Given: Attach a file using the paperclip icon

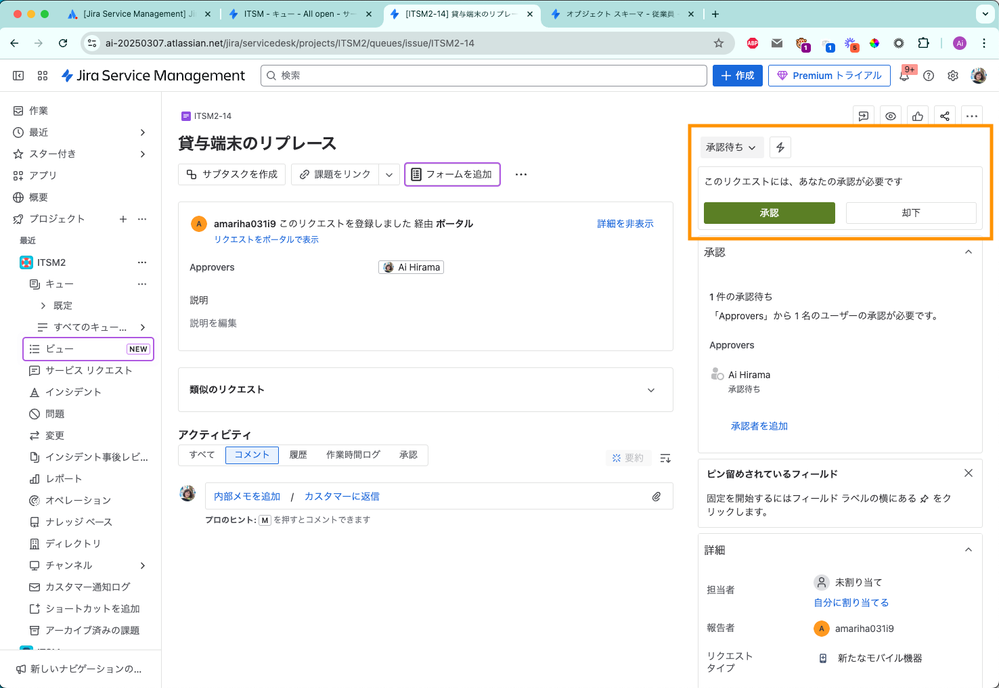Looking at the screenshot, I should click(657, 496).
